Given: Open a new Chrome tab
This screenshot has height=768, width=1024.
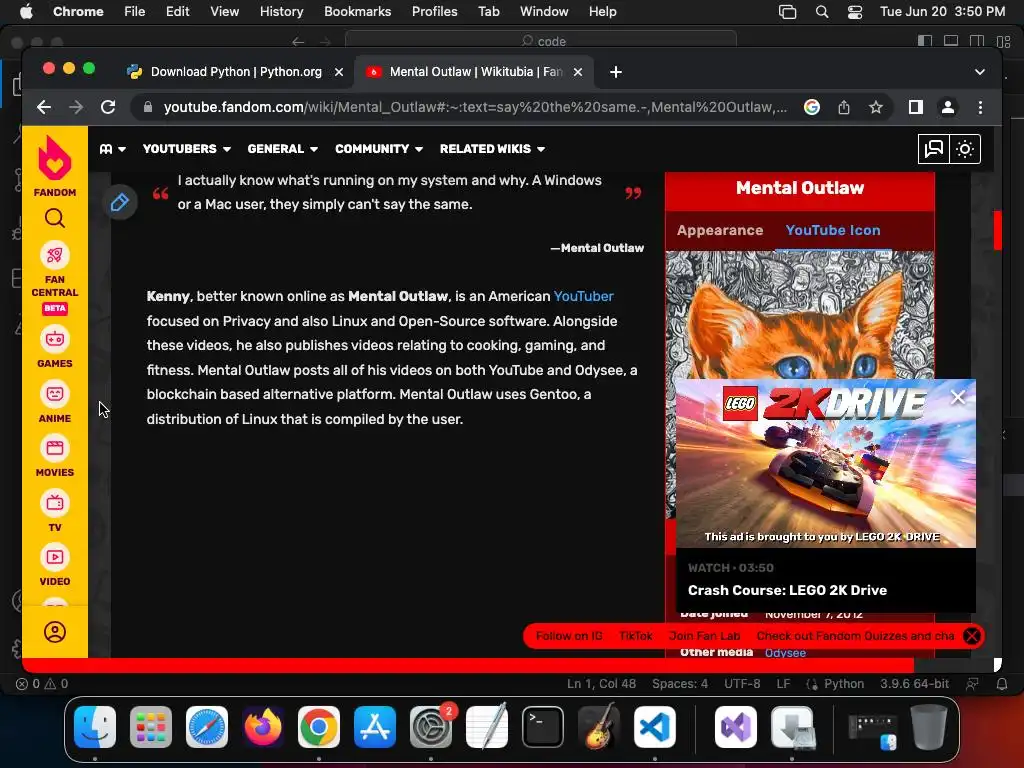Looking at the screenshot, I should click(616, 72).
